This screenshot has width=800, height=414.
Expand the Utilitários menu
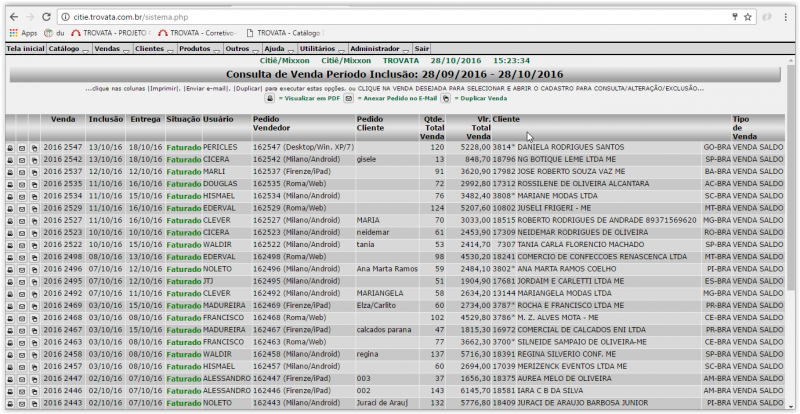tap(322, 49)
